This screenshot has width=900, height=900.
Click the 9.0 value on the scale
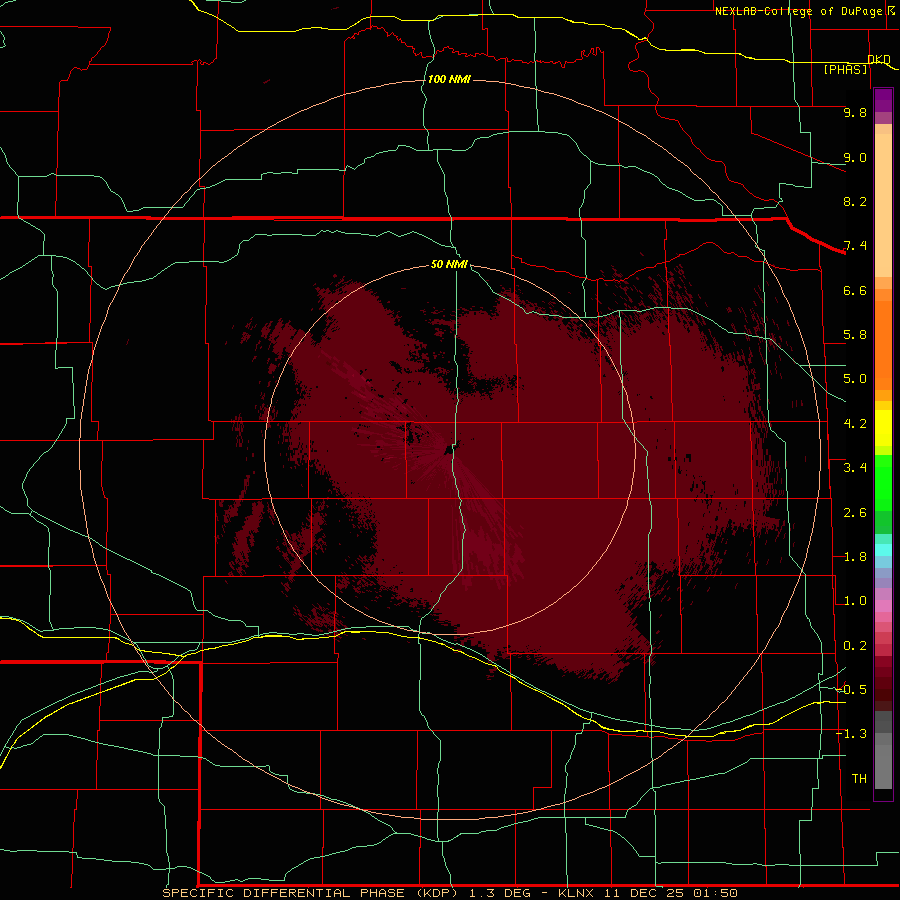[x=855, y=157]
